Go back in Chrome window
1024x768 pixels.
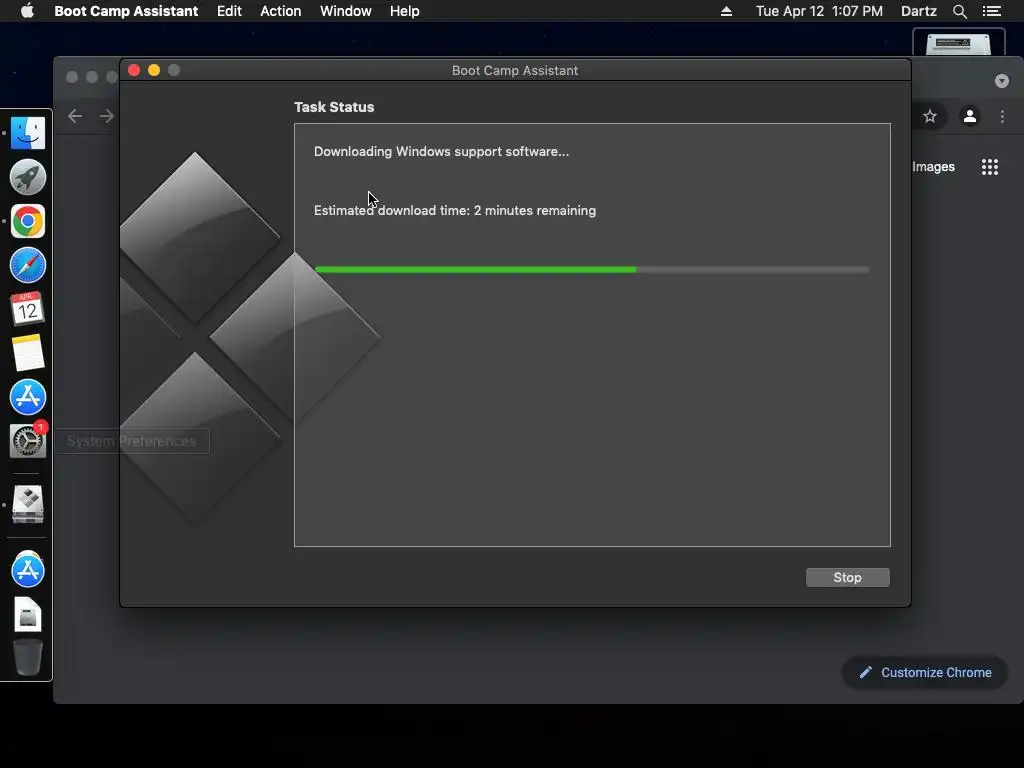tap(75, 116)
